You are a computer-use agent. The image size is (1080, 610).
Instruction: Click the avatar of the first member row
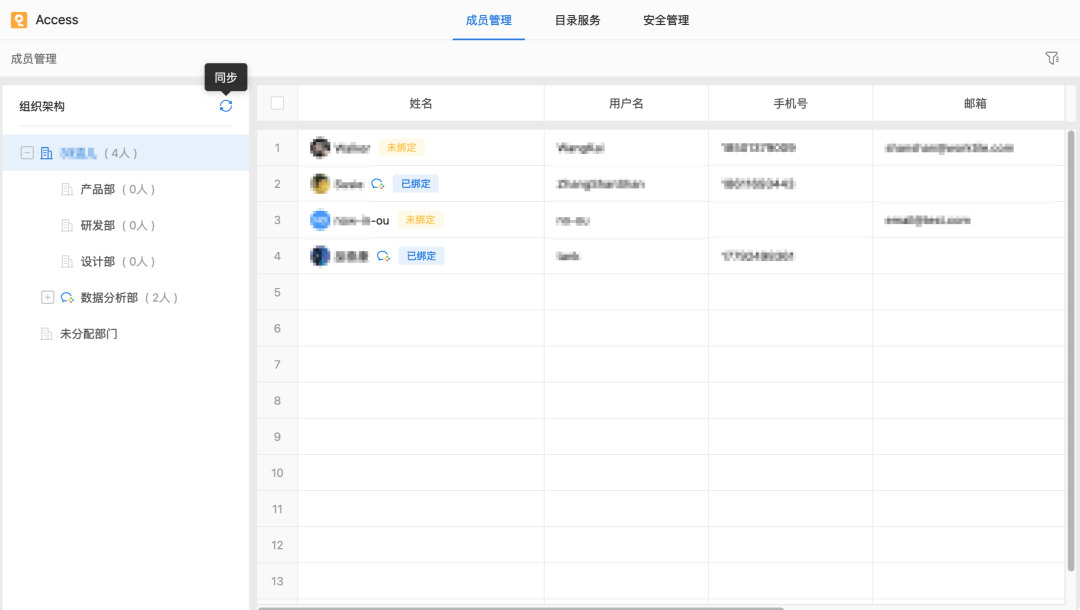pos(320,147)
